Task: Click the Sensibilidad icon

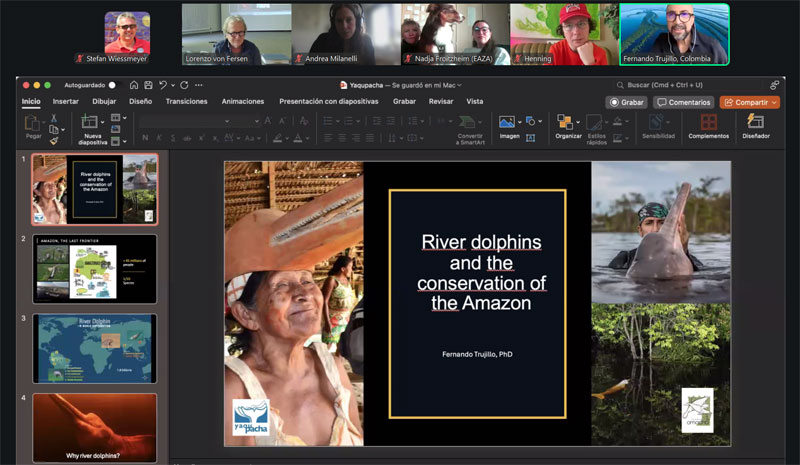Action: [657, 122]
